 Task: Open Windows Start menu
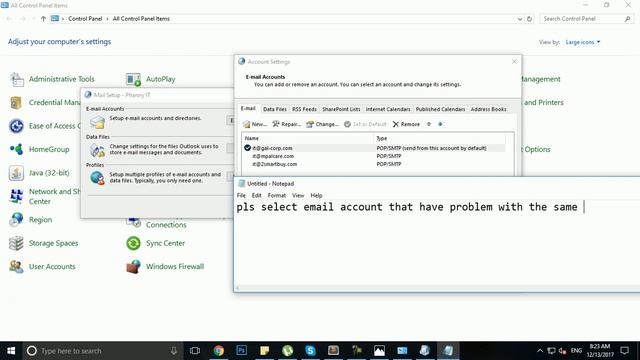[11, 351]
